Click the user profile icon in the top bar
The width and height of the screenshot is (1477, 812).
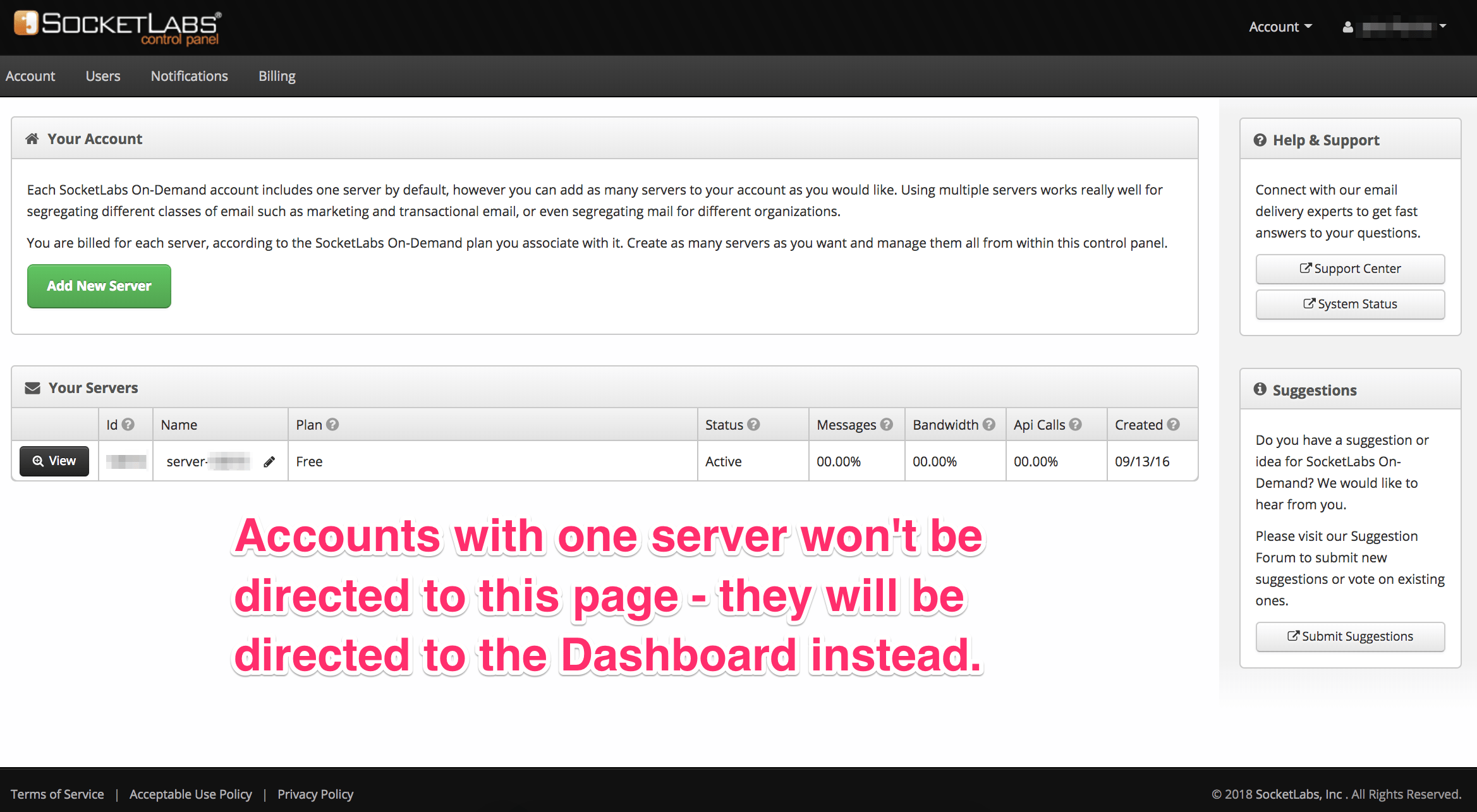click(1347, 27)
